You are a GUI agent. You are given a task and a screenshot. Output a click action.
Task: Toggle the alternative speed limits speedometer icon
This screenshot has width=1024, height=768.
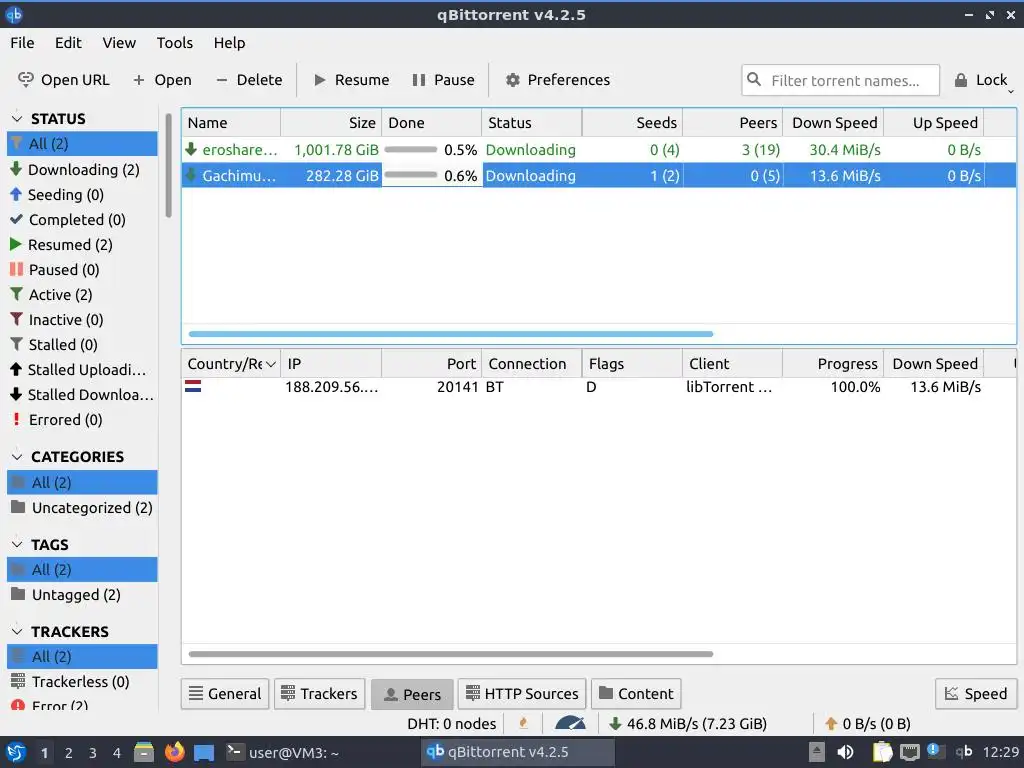(x=570, y=723)
